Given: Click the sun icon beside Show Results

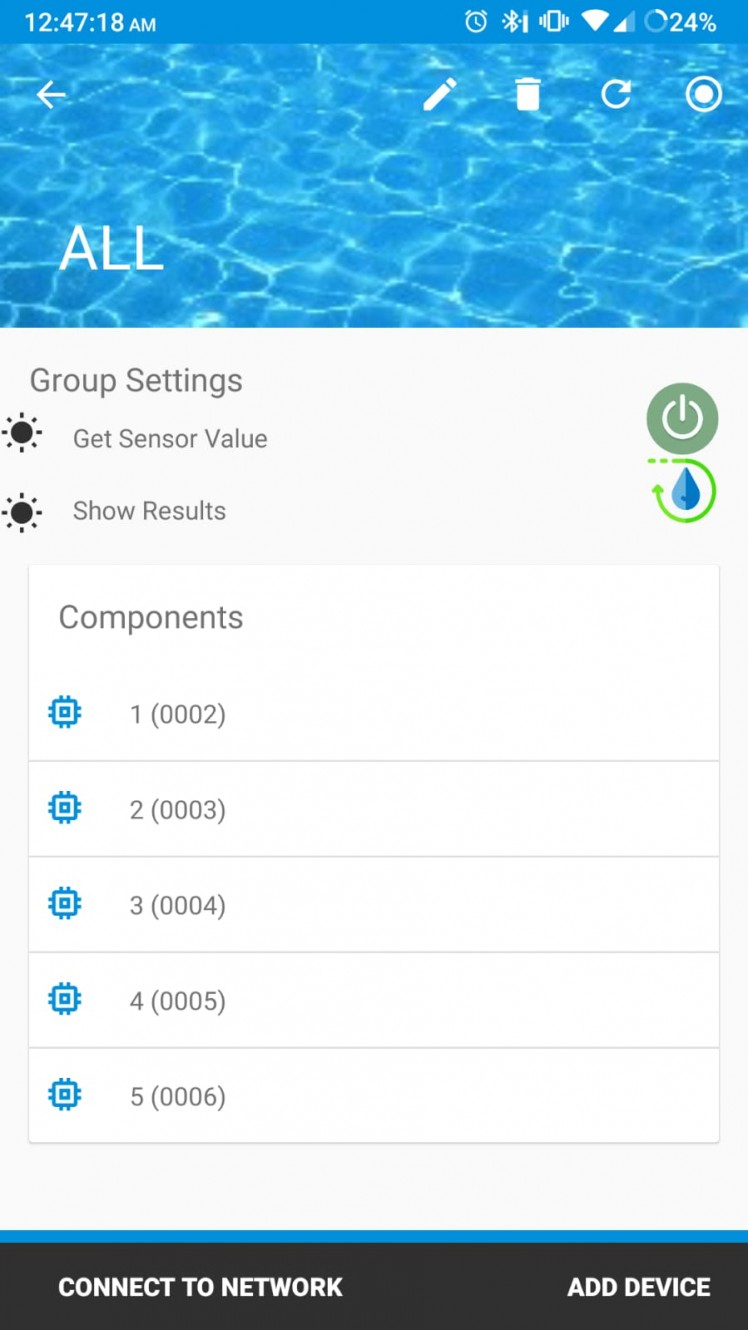Looking at the screenshot, I should (22, 511).
